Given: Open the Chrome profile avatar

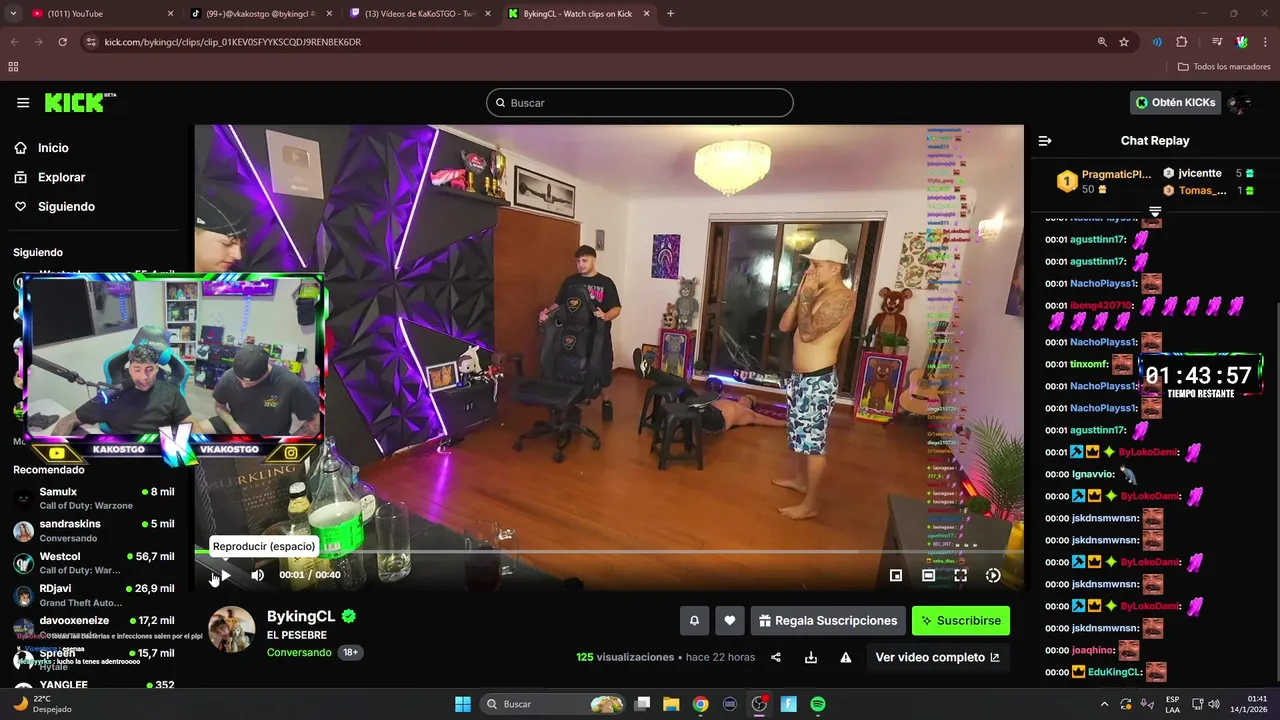Looking at the screenshot, I should coord(1241,42).
